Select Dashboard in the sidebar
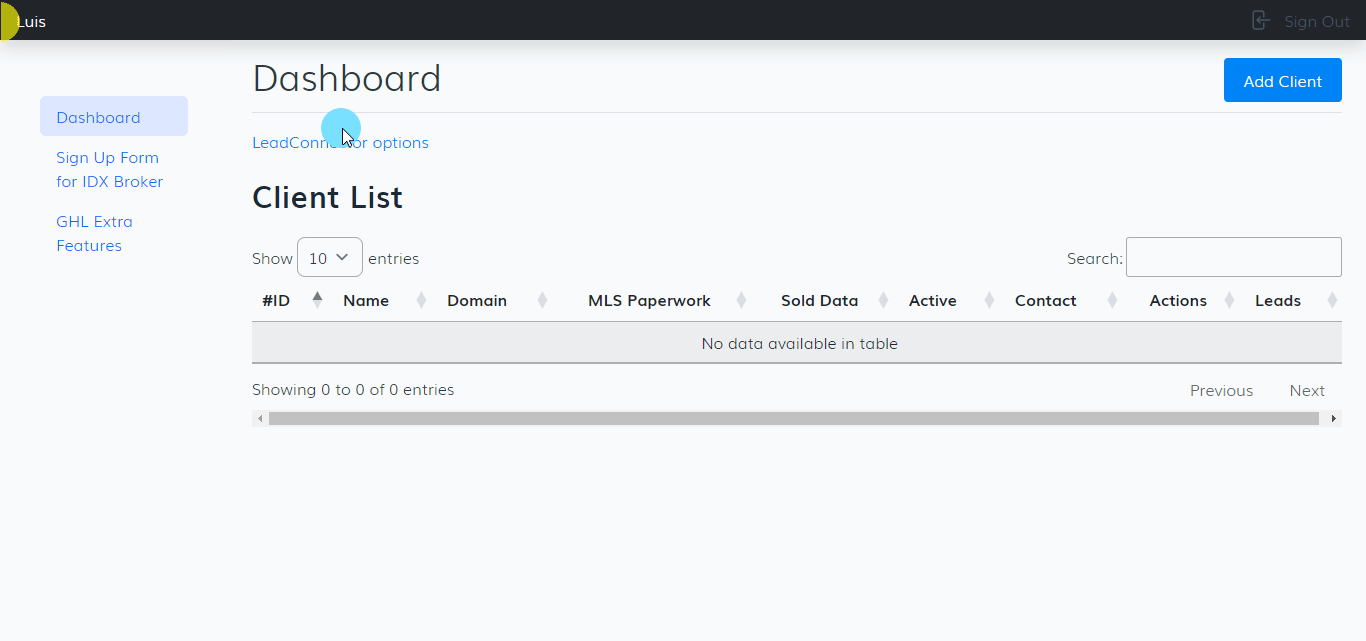Viewport: 1366px width, 641px height. click(x=98, y=117)
